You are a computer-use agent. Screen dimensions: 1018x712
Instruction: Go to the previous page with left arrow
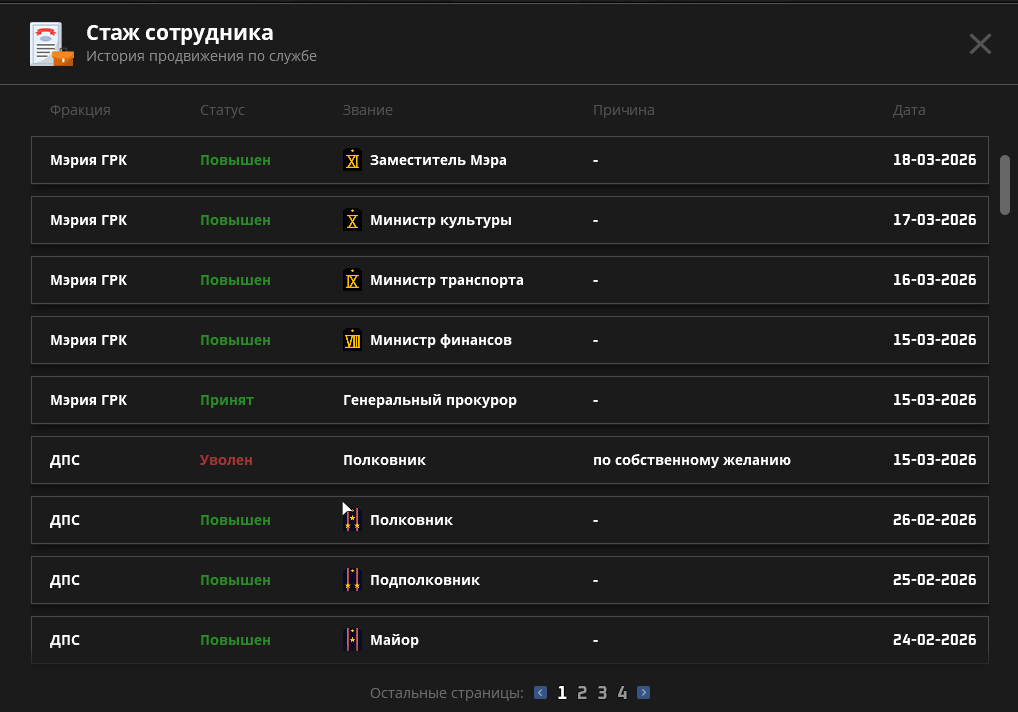click(541, 692)
